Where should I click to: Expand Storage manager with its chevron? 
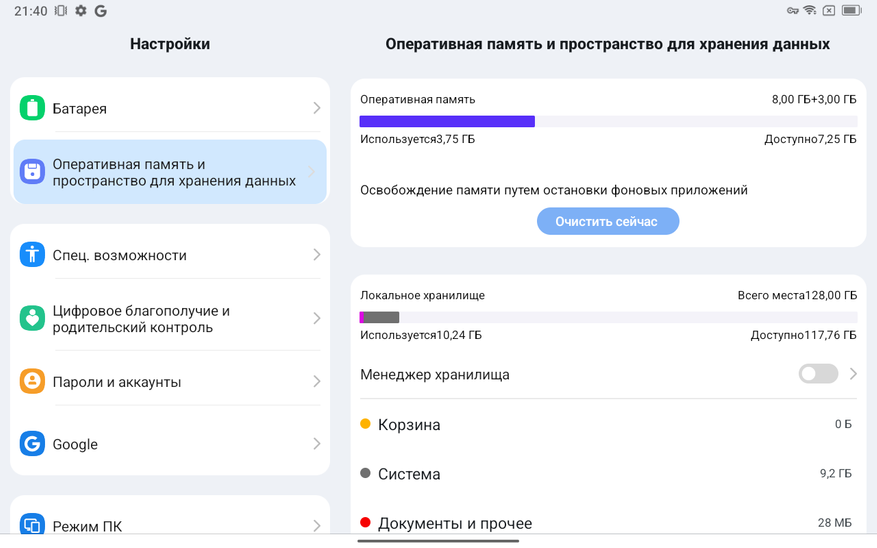(853, 374)
